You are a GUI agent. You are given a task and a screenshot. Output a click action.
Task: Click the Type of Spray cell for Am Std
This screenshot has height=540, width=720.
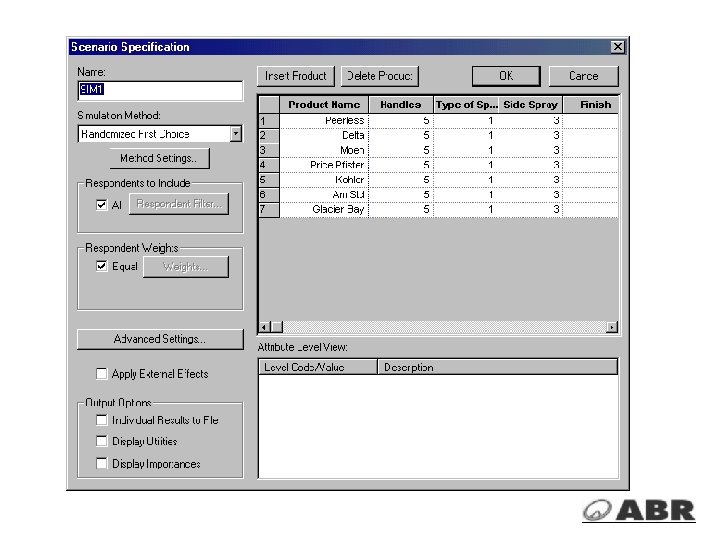coord(466,195)
